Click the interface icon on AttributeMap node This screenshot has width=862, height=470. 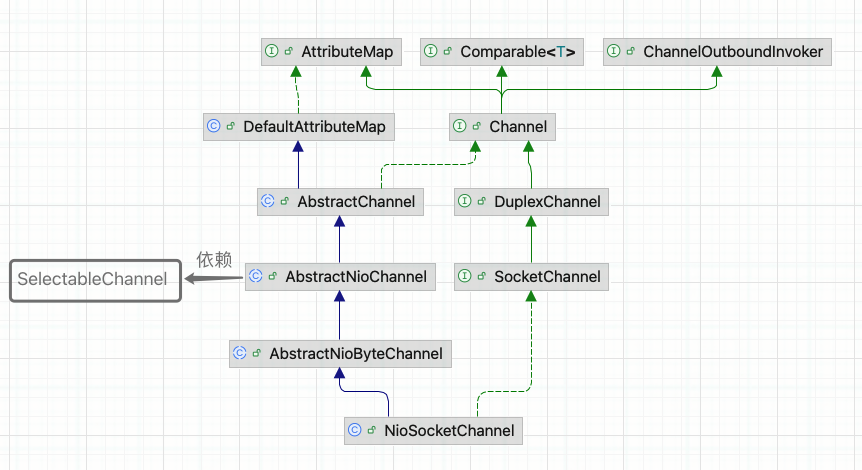coord(271,52)
